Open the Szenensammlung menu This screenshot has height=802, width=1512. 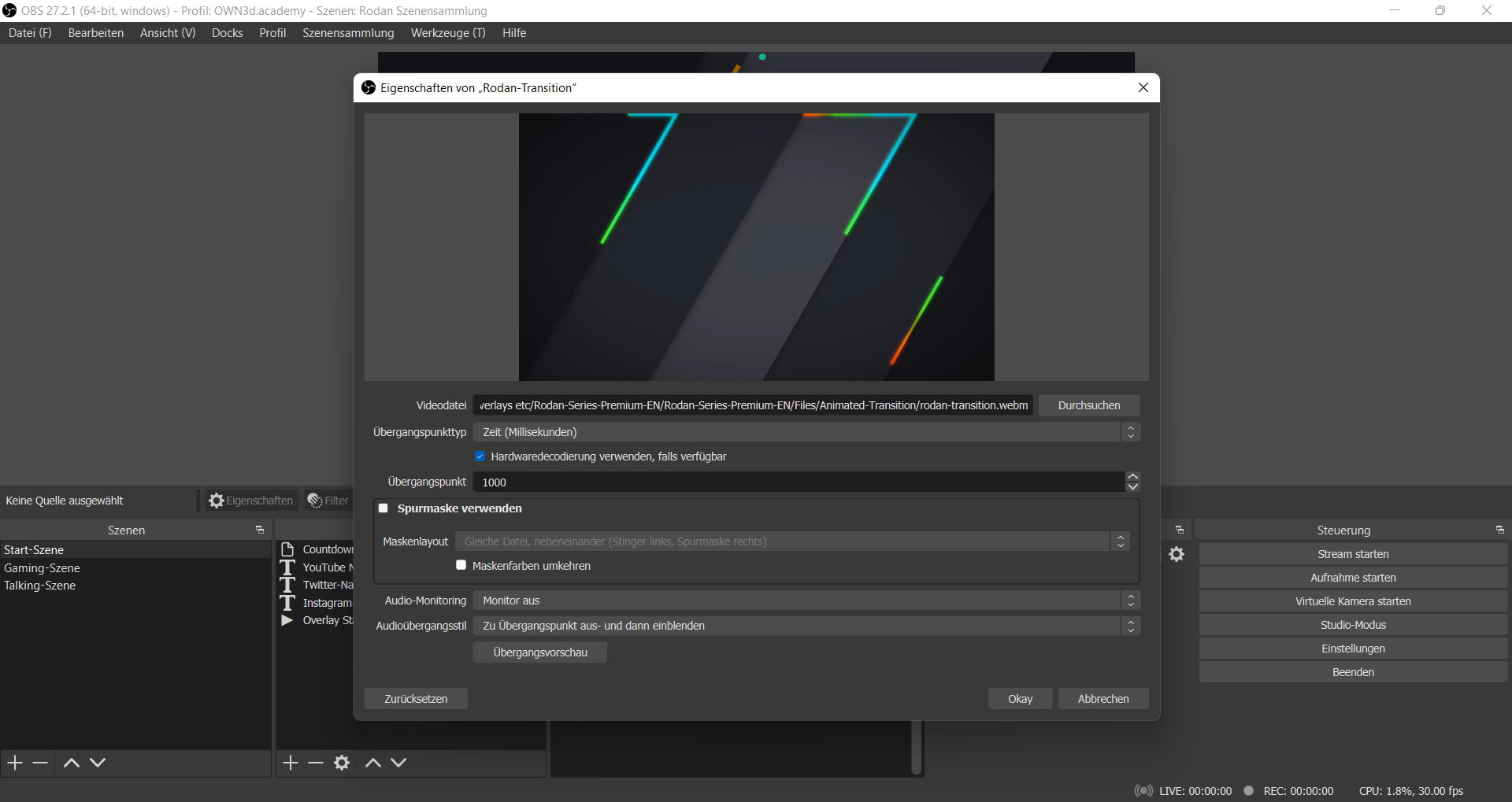348,33
